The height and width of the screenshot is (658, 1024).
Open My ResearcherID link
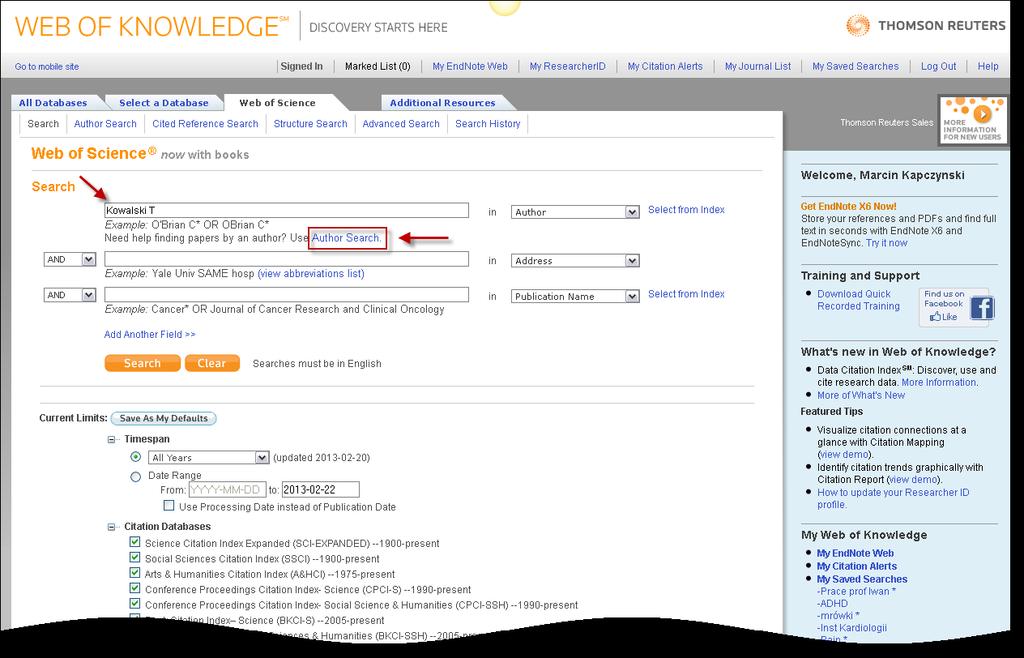pos(568,66)
